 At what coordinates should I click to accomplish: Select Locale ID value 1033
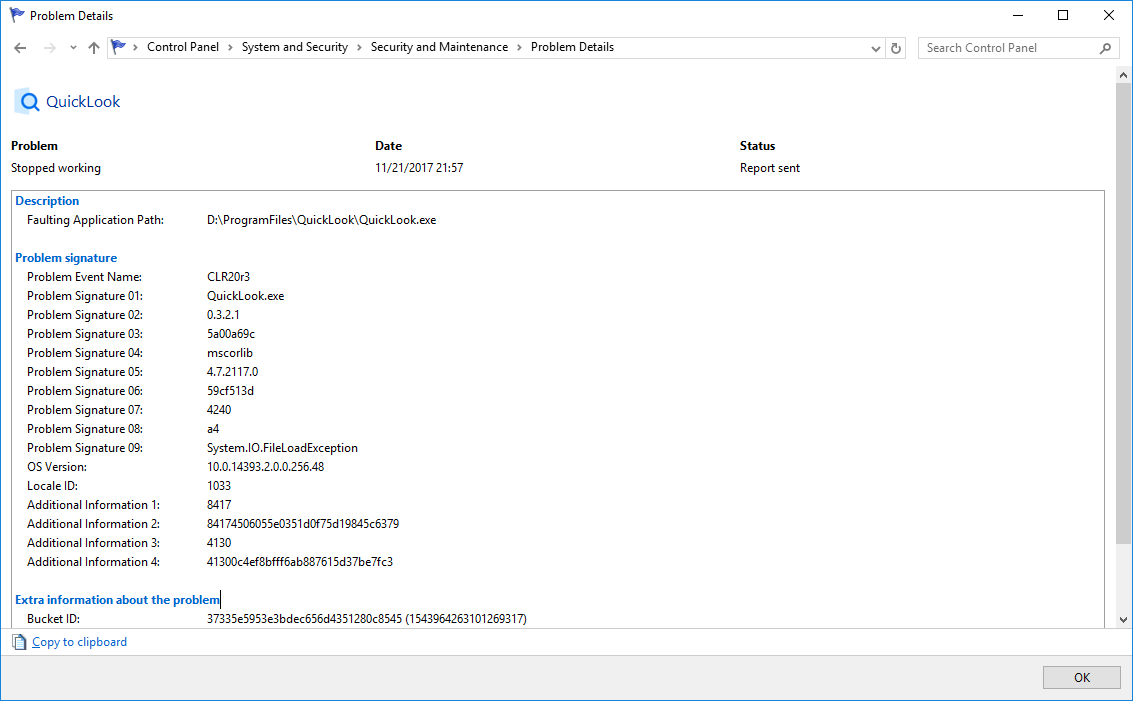click(219, 486)
